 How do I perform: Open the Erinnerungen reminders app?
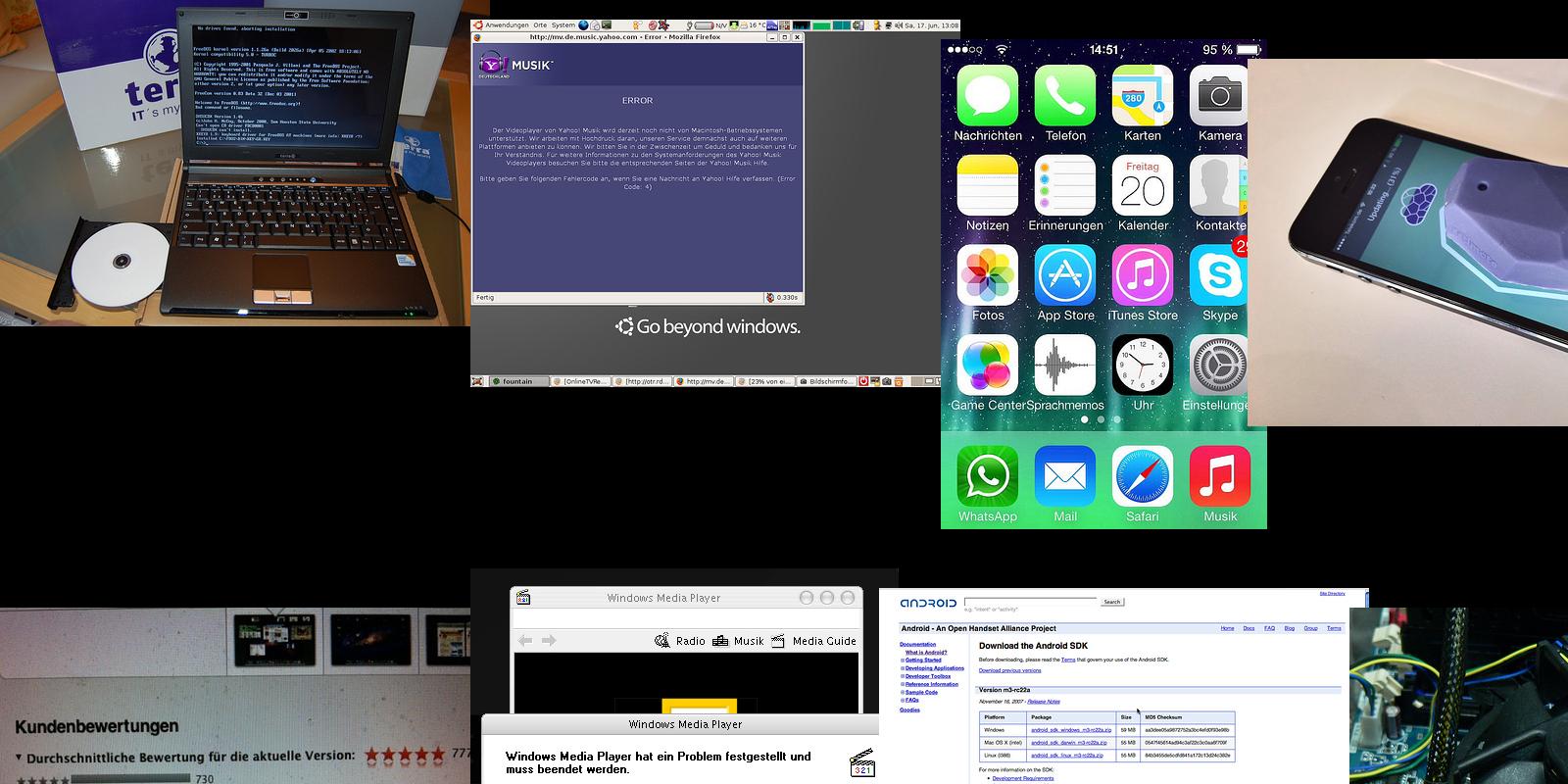click(x=1065, y=185)
